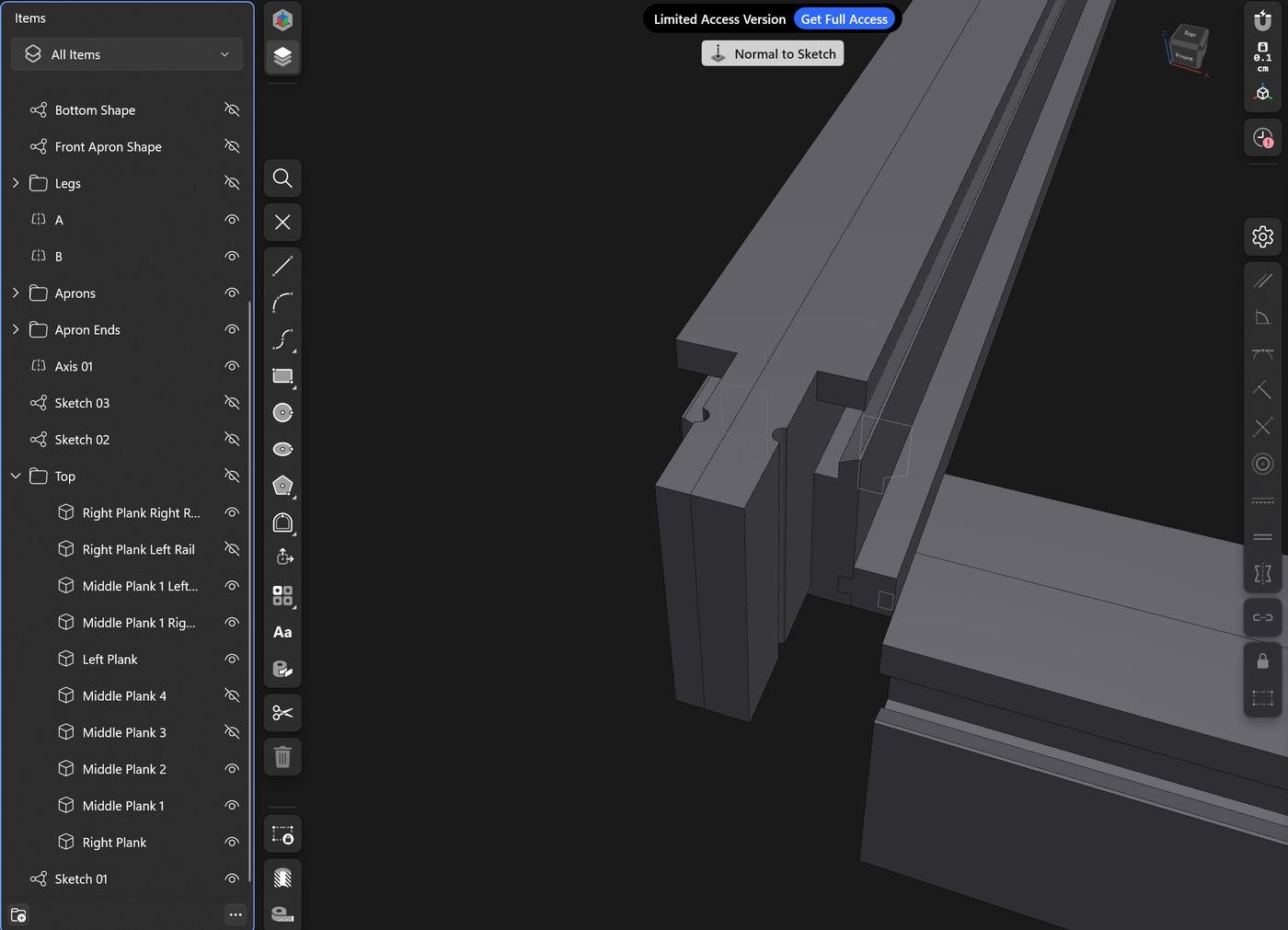Screen dimensions: 1288x930
Task: Show Middle Plank 4 body
Action: click(232, 695)
